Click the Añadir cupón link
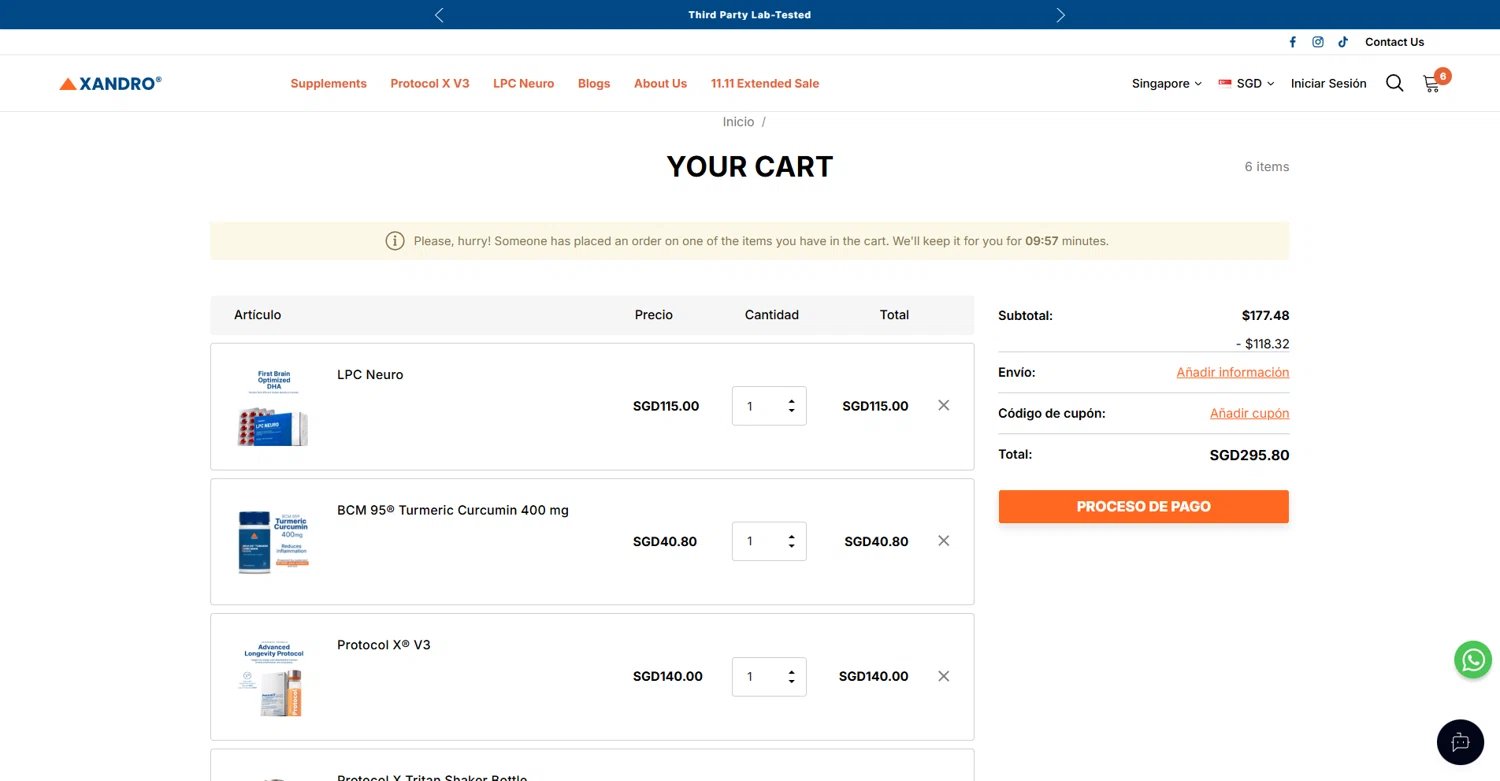Image resolution: width=1500 pixels, height=781 pixels. (1249, 413)
